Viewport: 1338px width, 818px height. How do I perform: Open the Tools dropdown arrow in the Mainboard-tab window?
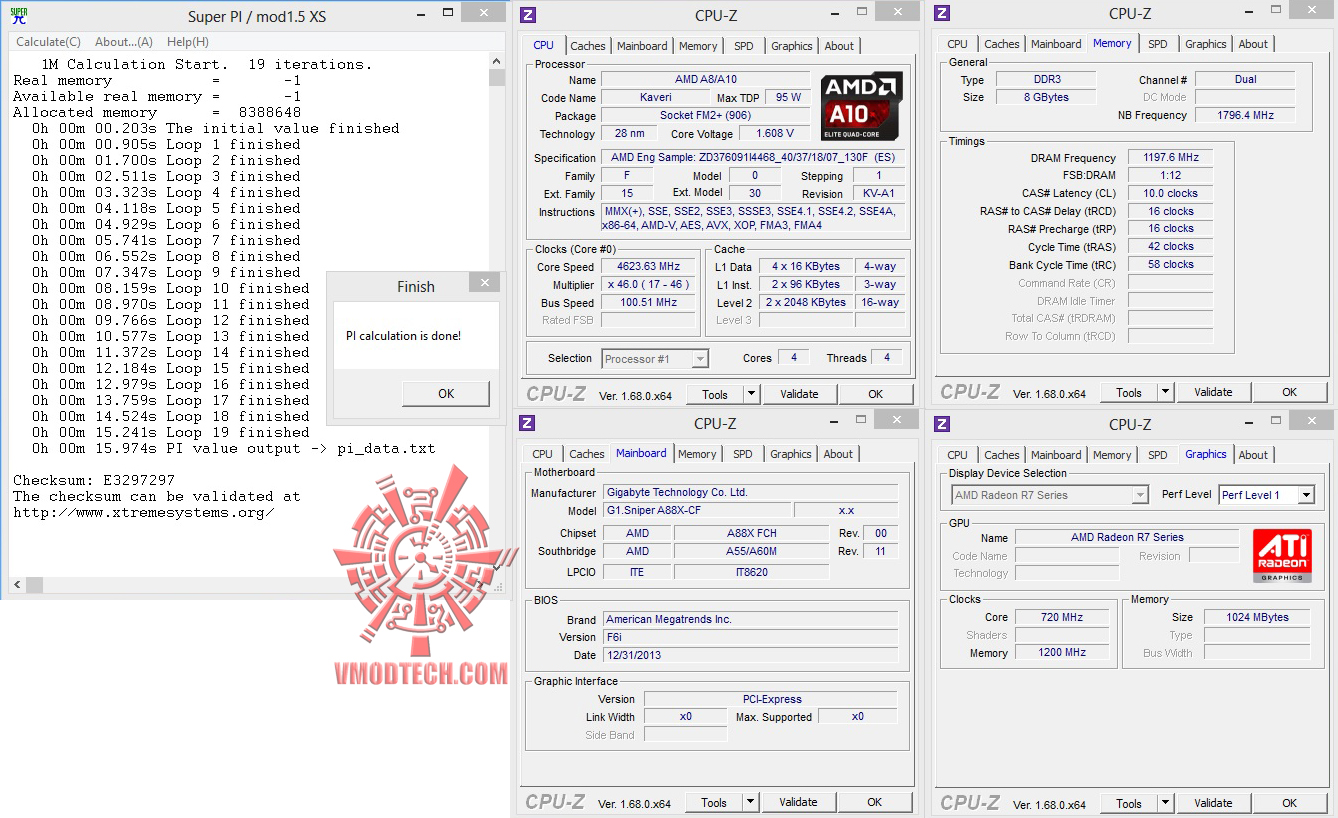(751, 802)
